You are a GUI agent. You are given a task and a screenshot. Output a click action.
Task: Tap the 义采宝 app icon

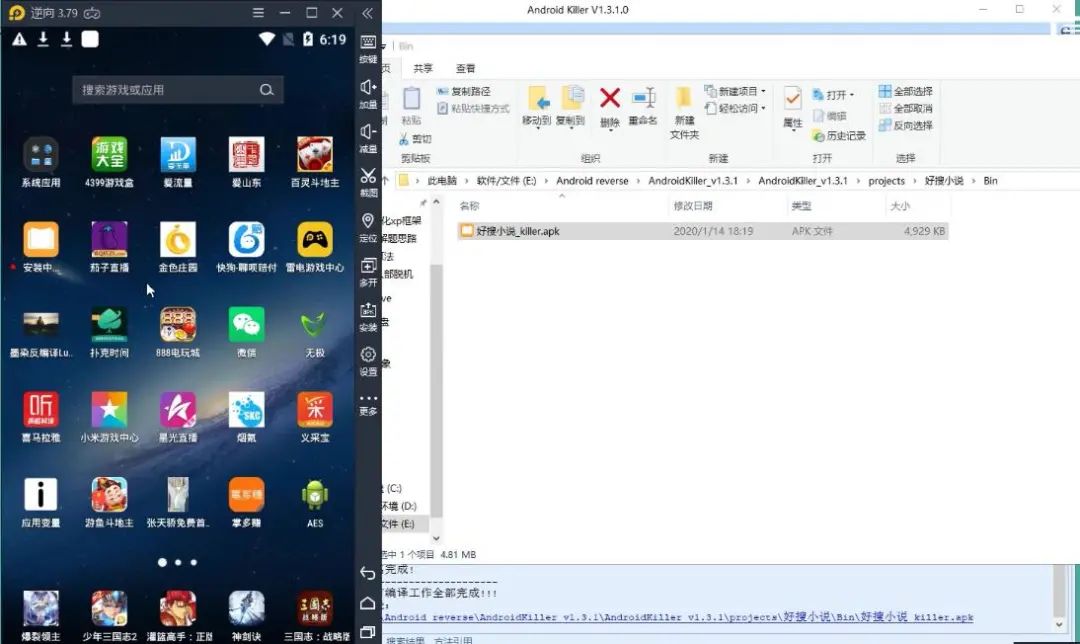(315, 409)
